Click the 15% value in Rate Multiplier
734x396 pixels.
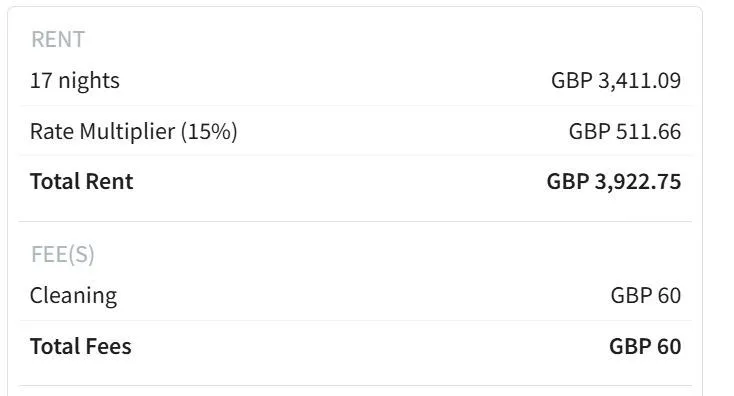[209, 132]
